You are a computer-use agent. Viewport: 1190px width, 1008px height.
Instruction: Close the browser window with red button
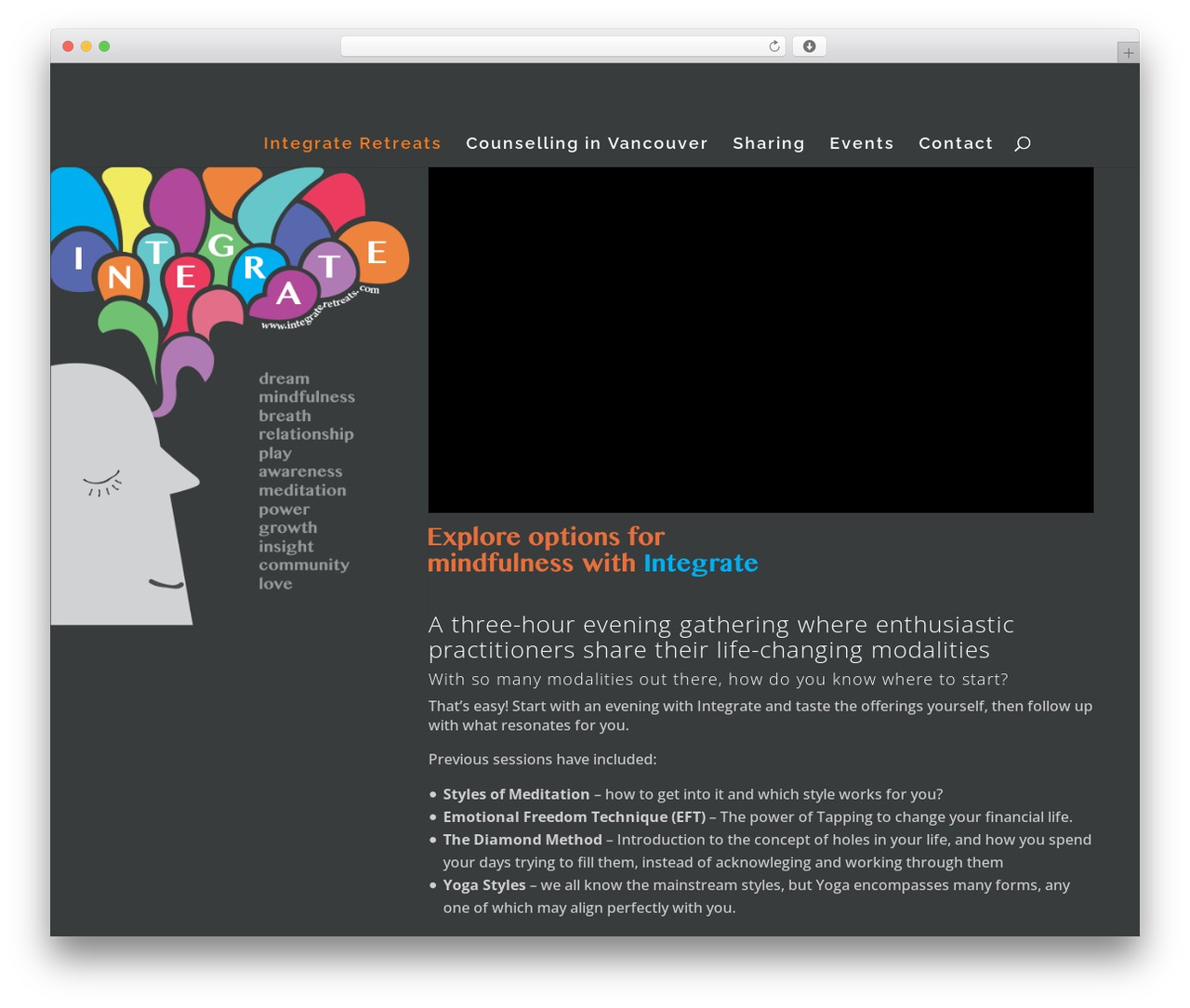[x=68, y=46]
